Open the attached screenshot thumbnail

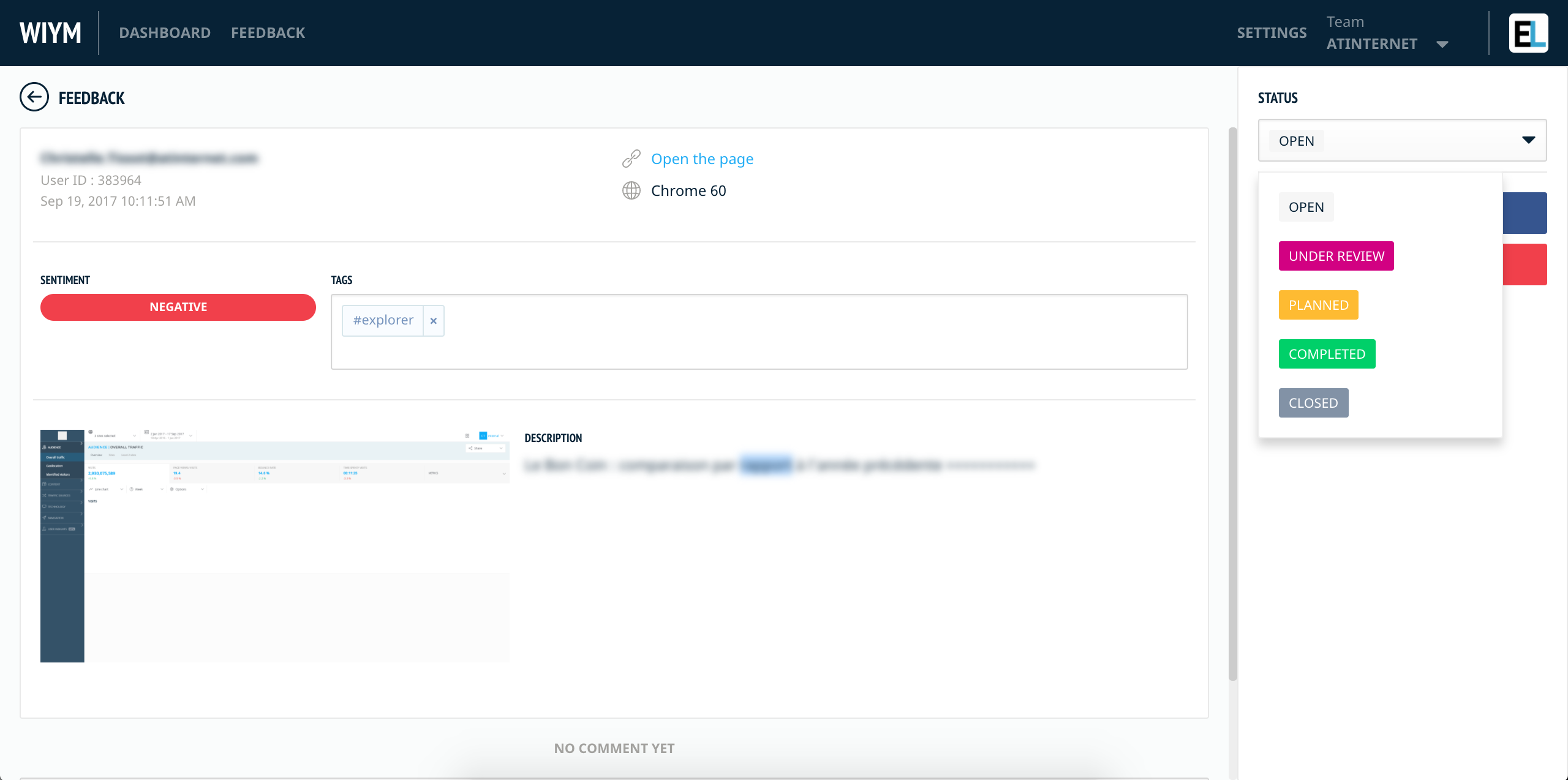click(275, 546)
